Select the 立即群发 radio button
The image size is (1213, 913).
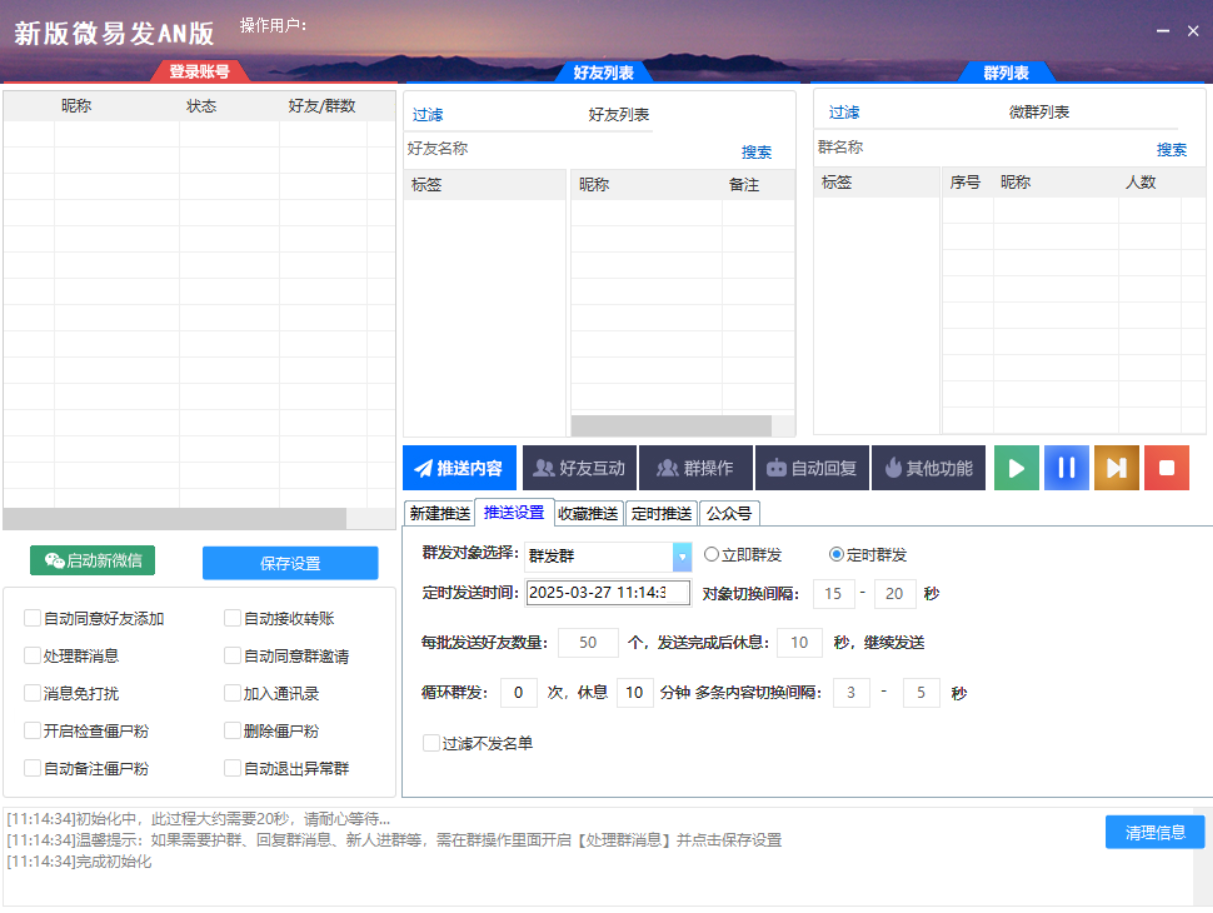pos(712,555)
